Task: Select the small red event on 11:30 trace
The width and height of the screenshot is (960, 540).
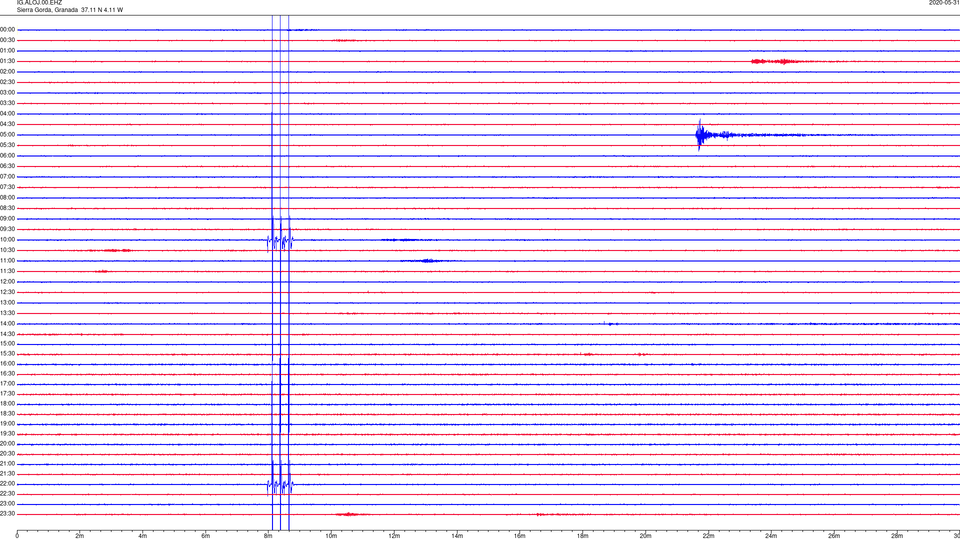Action: click(x=102, y=271)
